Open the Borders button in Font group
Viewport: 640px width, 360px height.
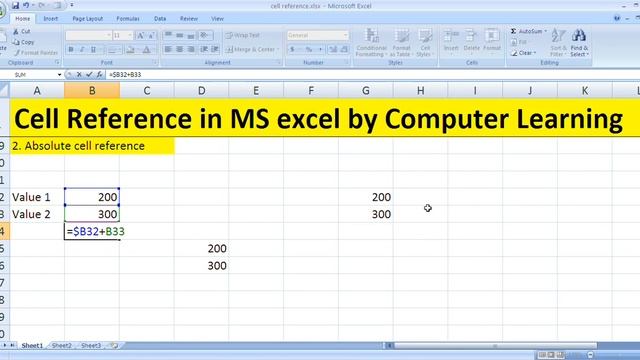tap(113, 49)
